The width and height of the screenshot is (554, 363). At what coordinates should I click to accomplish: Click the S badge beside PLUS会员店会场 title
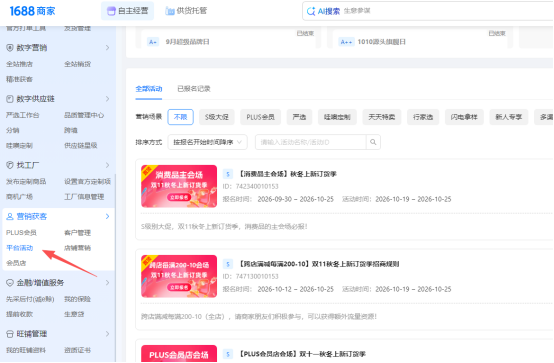[x=228, y=354]
